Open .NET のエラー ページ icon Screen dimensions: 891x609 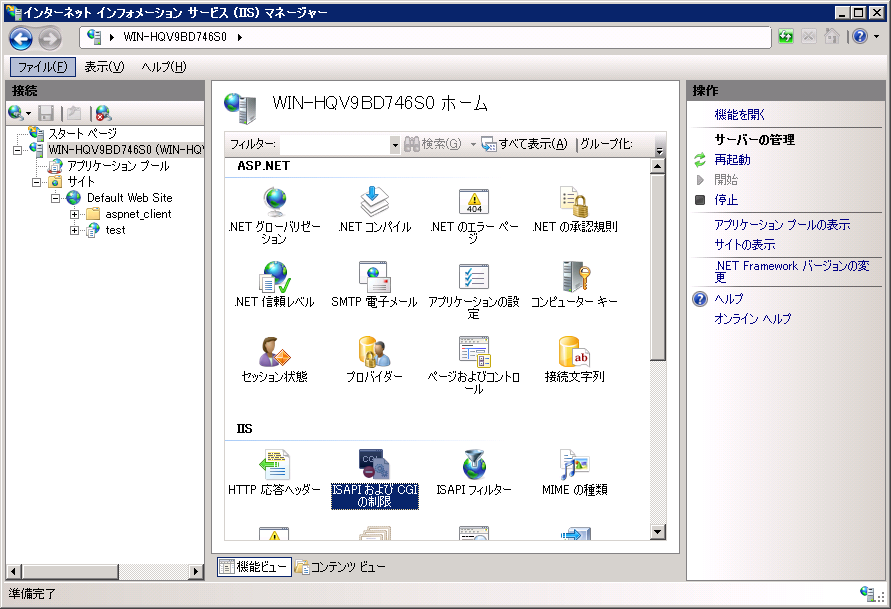pos(474,203)
